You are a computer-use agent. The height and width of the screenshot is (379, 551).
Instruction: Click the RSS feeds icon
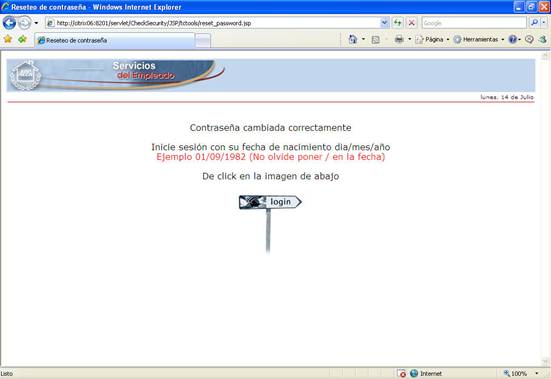(375, 40)
